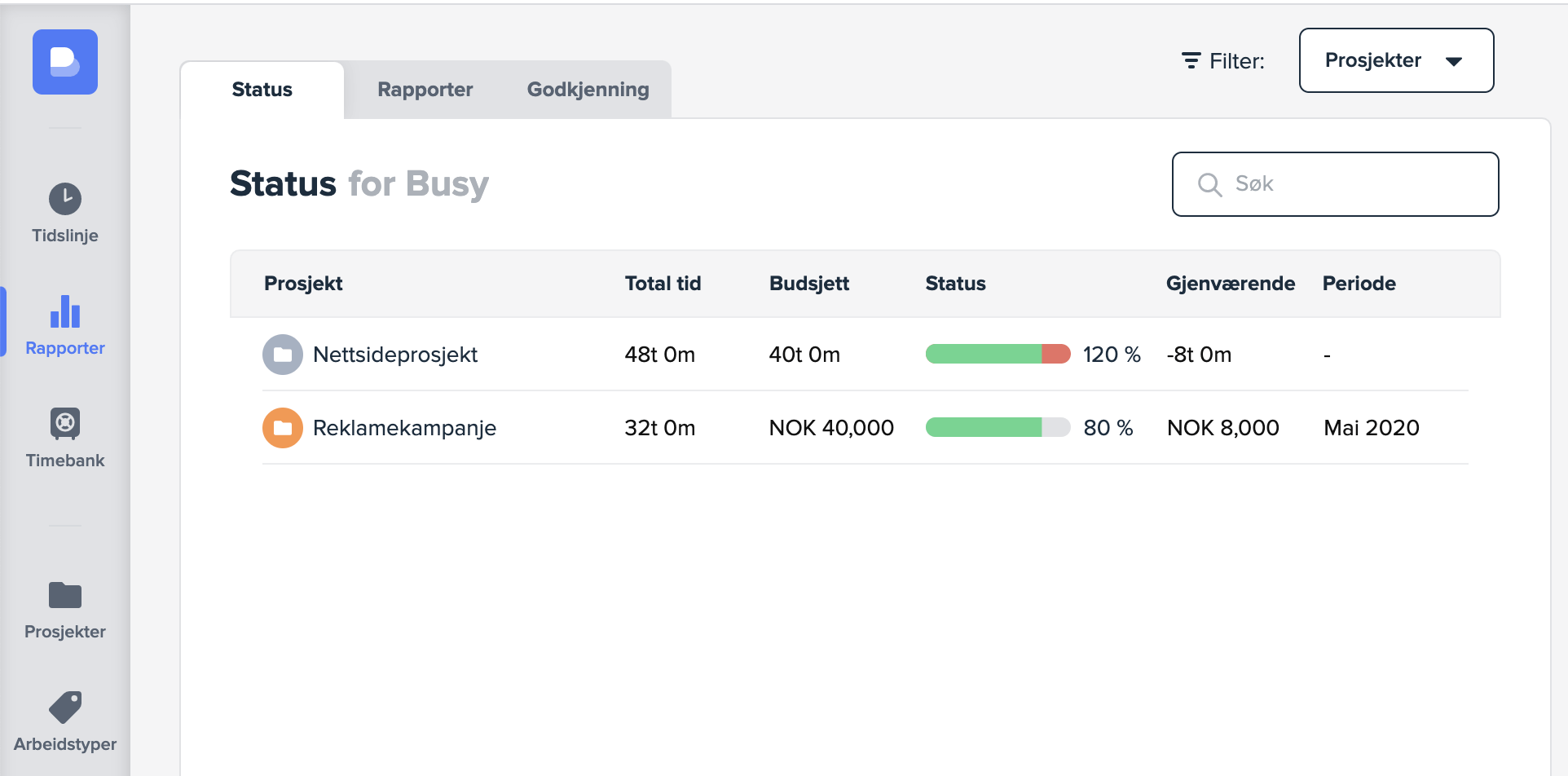Image resolution: width=1568 pixels, height=776 pixels.
Task: Click the 120 % status value
Action: [1112, 355]
